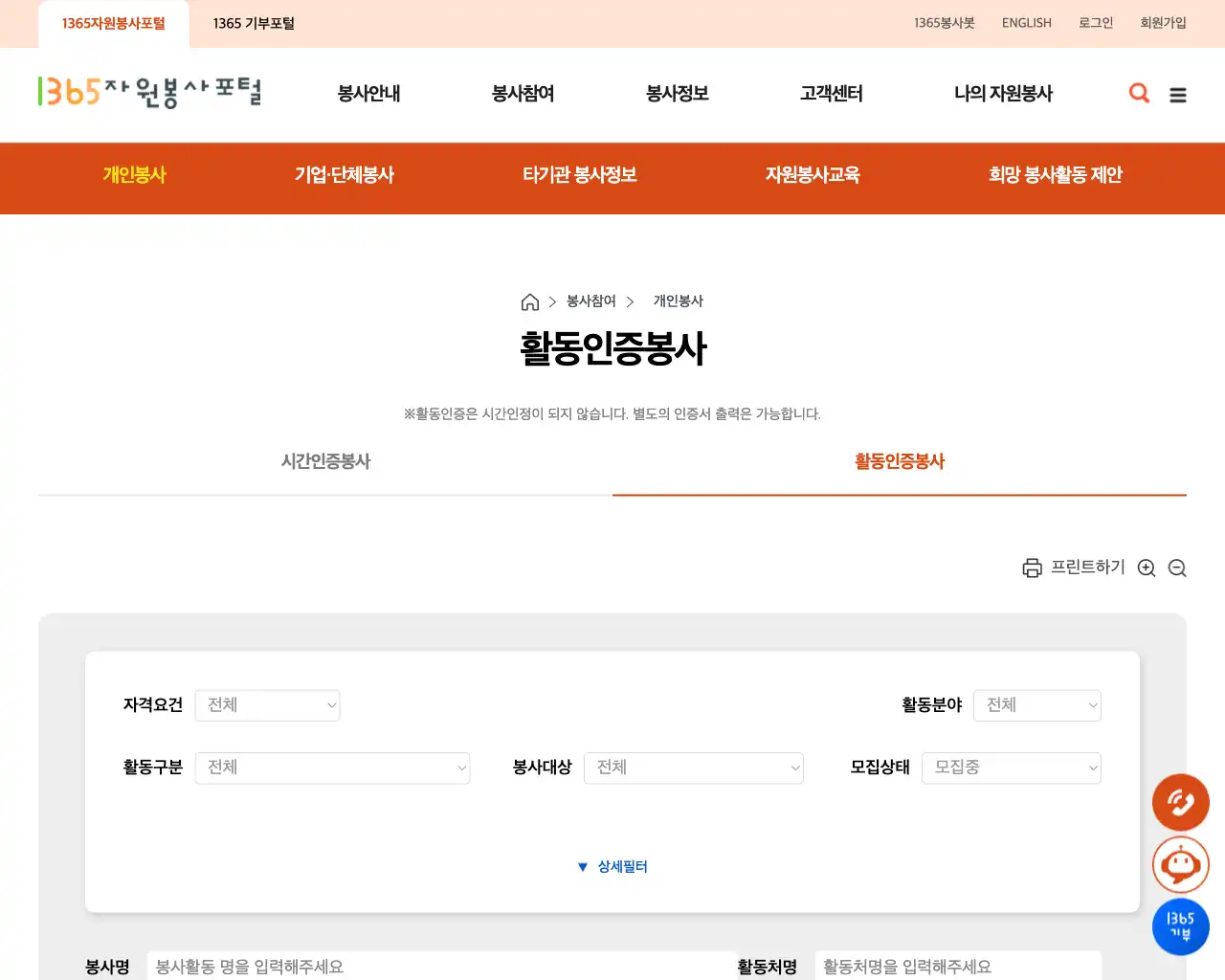The width and height of the screenshot is (1225, 980).
Task: Click the headset contact floating icon
Action: (x=1180, y=803)
